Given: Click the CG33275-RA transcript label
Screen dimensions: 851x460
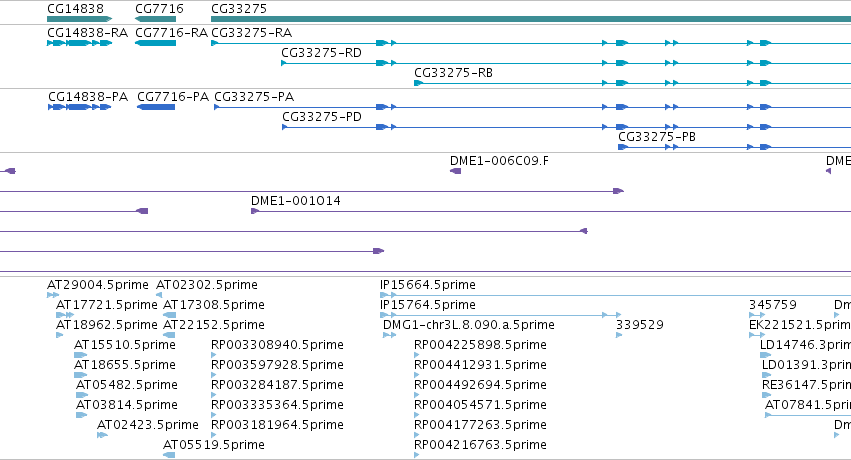Looking at the screenshot, I should coord(251,33).
